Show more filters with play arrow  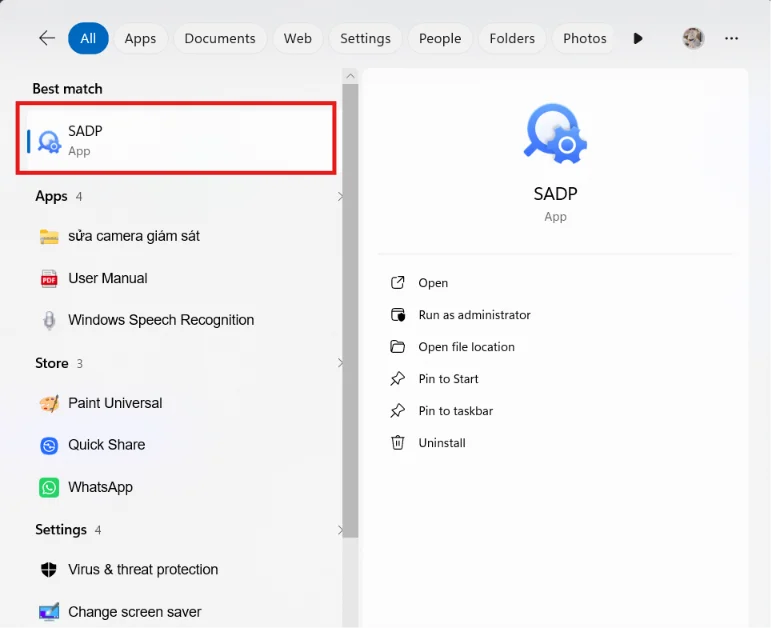[x=638, y=38]
